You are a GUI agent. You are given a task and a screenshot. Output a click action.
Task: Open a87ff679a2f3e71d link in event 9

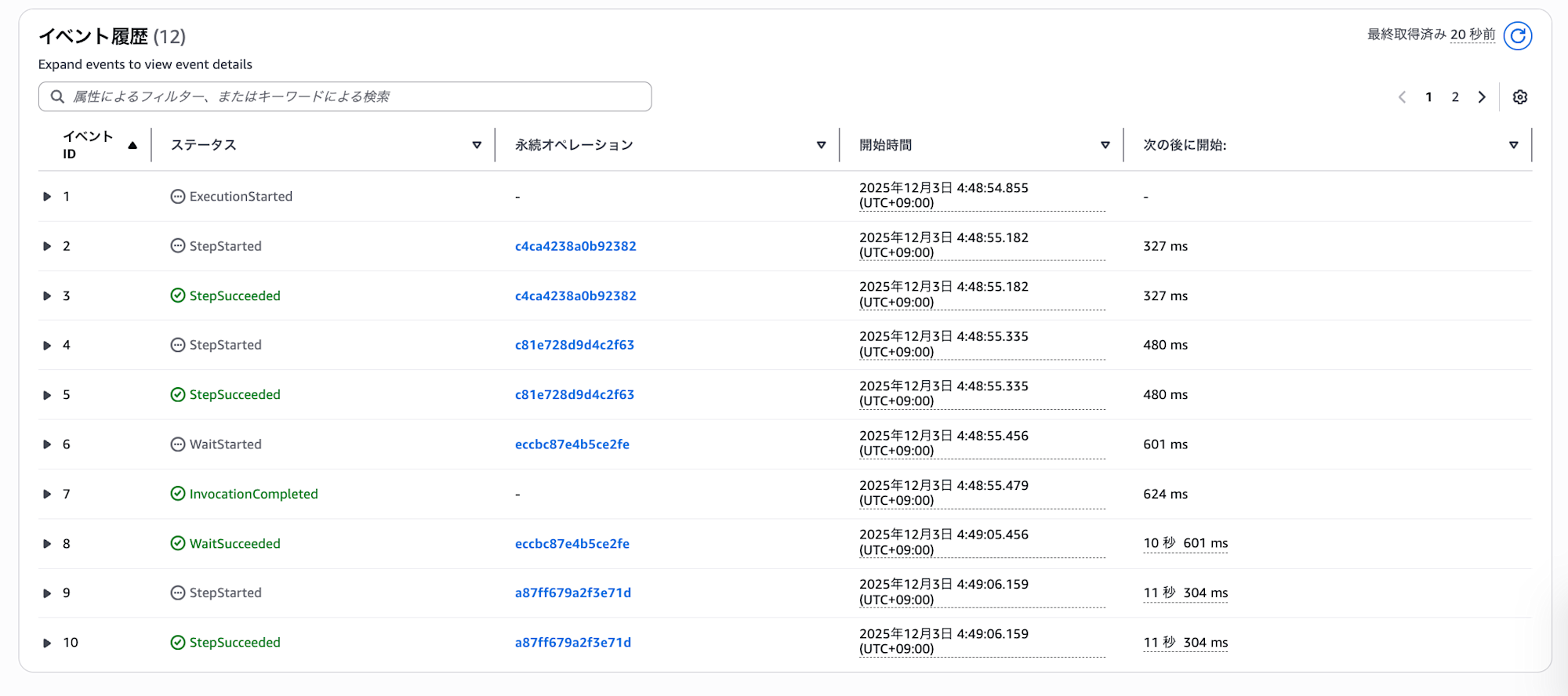click(x=573, y=593)
